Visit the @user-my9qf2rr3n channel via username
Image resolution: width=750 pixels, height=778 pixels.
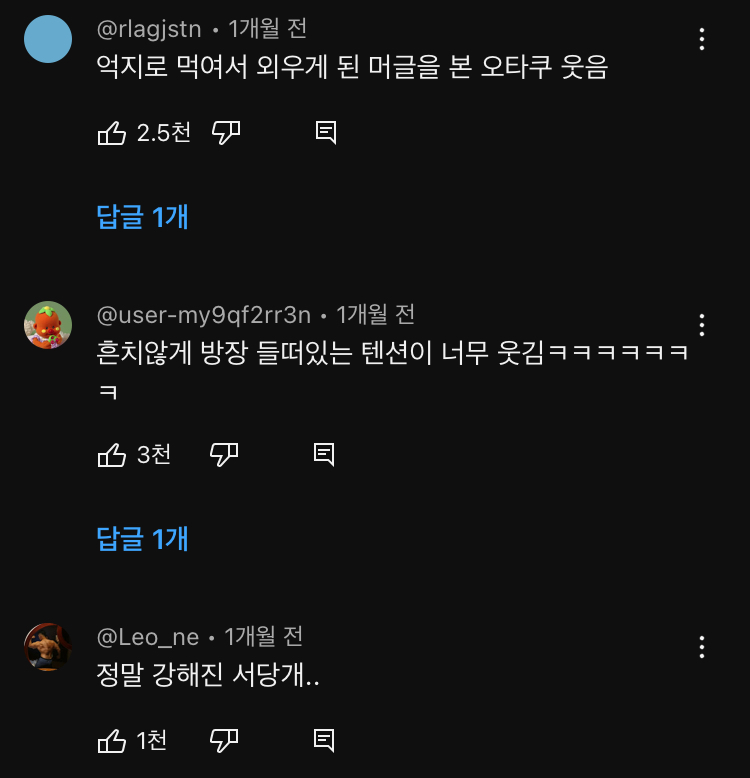[x=203, y=315]
